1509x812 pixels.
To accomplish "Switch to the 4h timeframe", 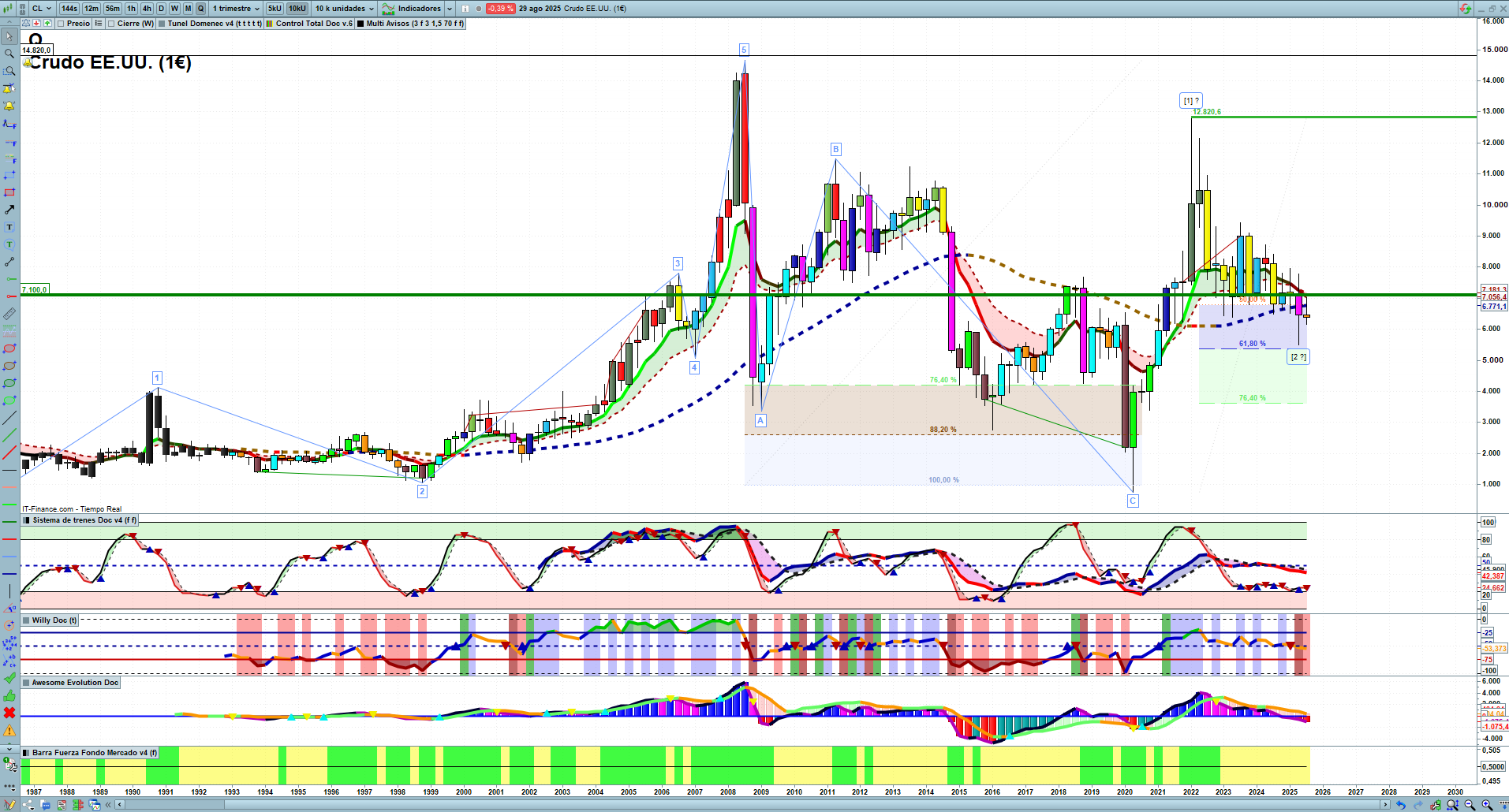I will coord(147,9).
